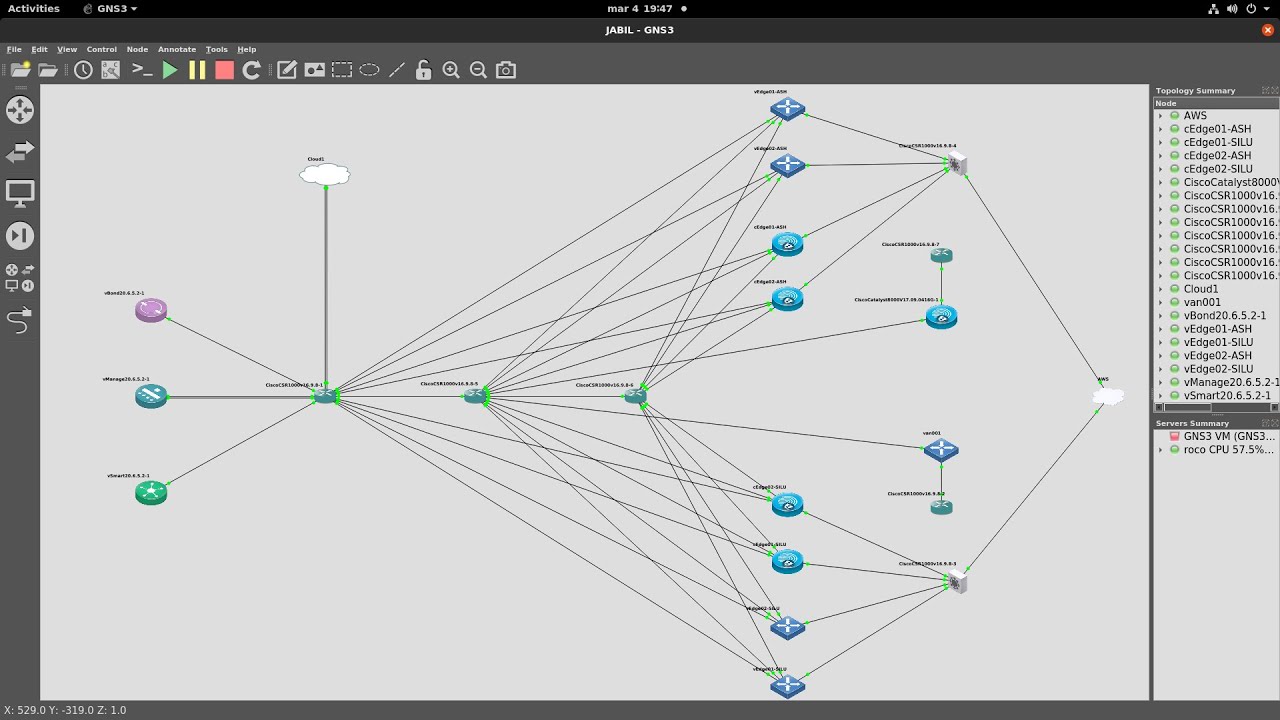Click the Open project folder icon
The width and height of the screenshot is (1280, 720).
coord(48,70)
